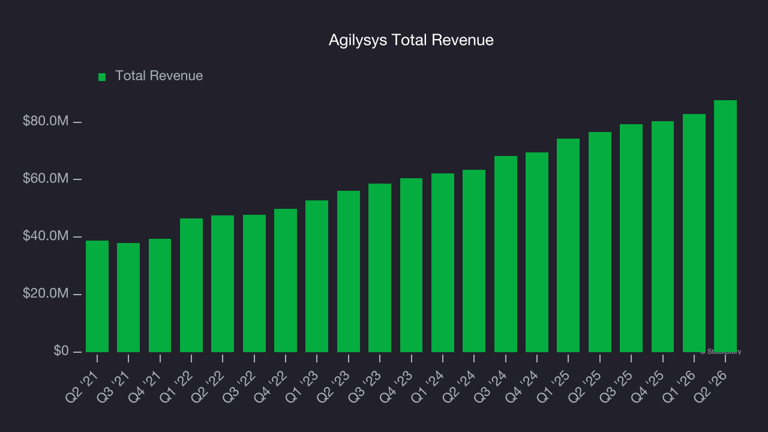Click the Q2 '26 revenue bar
This screenshot has height=432, width=768.
click(725, 226)
